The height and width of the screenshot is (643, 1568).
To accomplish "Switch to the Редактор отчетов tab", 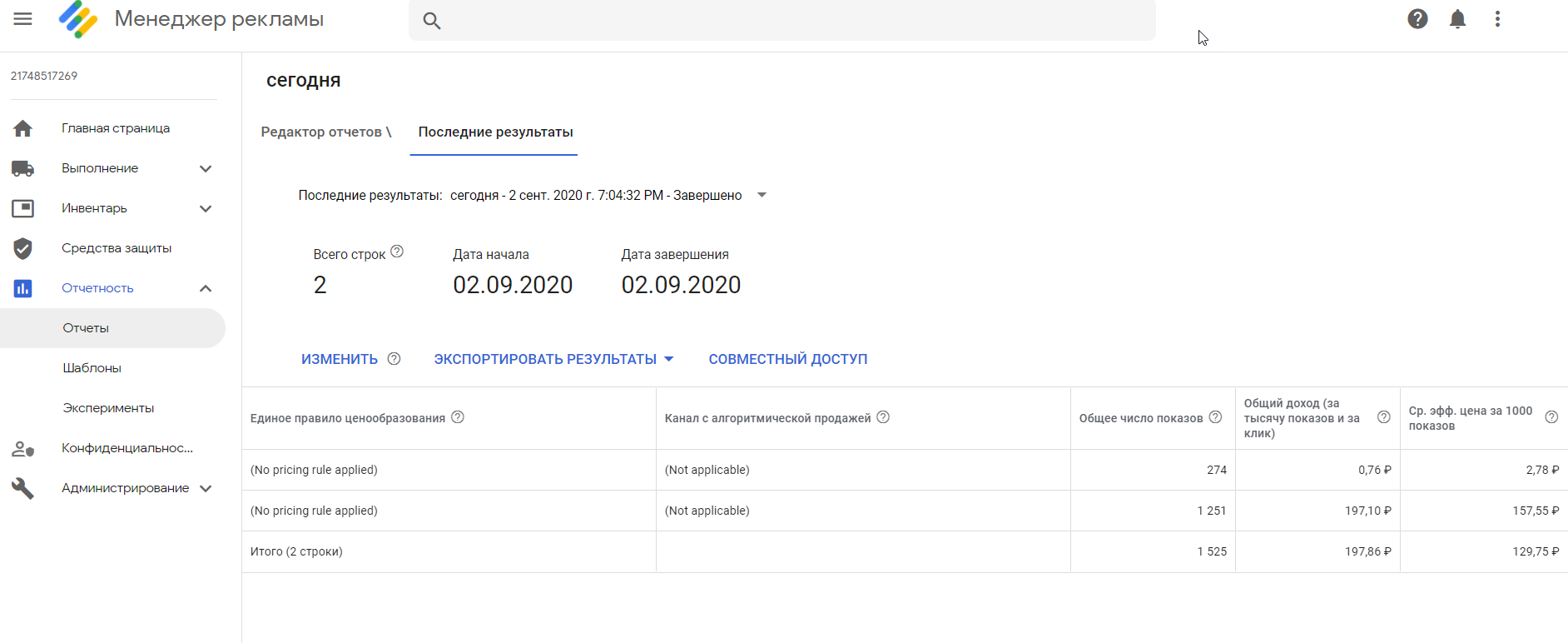I will coord(325,132).
